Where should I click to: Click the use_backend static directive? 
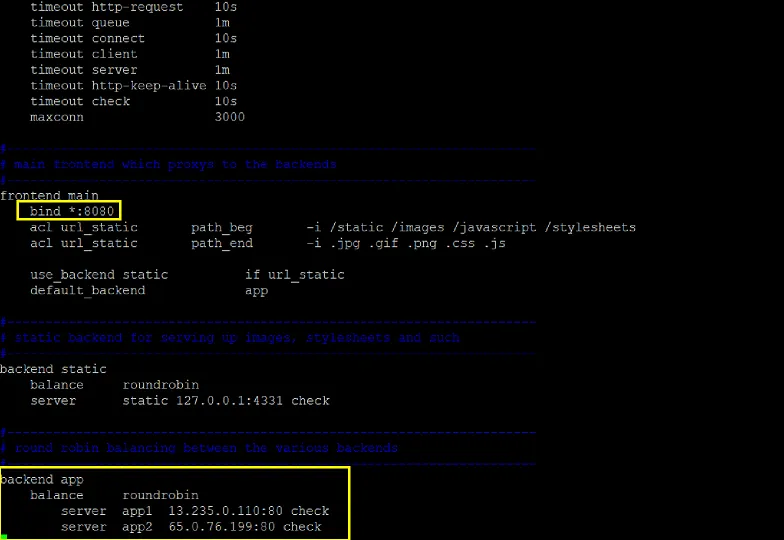click(x=99, y=274)
